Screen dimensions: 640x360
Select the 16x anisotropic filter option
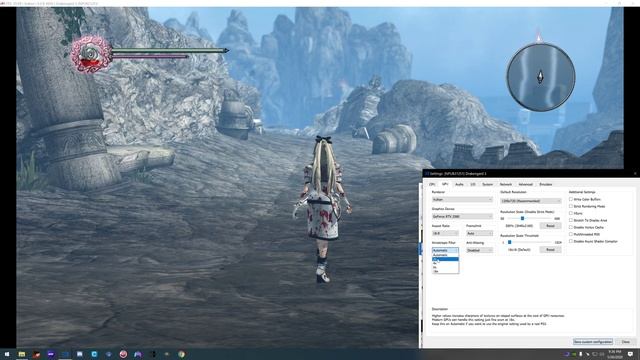[x=445, y=271]
